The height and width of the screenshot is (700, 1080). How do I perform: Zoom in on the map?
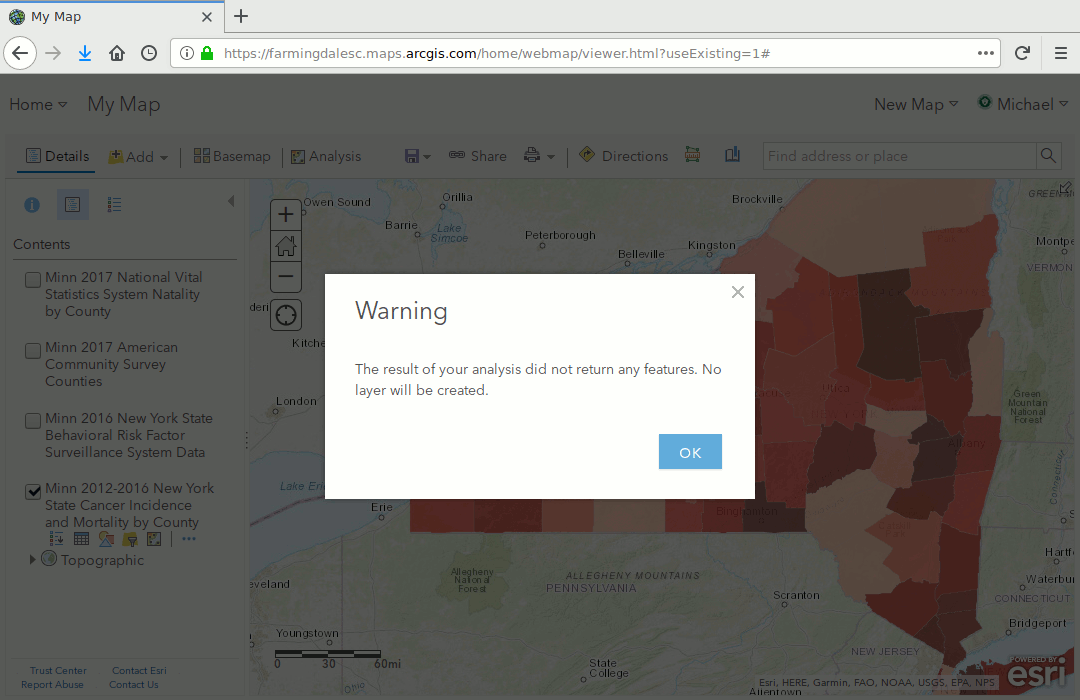click(286, 214)
